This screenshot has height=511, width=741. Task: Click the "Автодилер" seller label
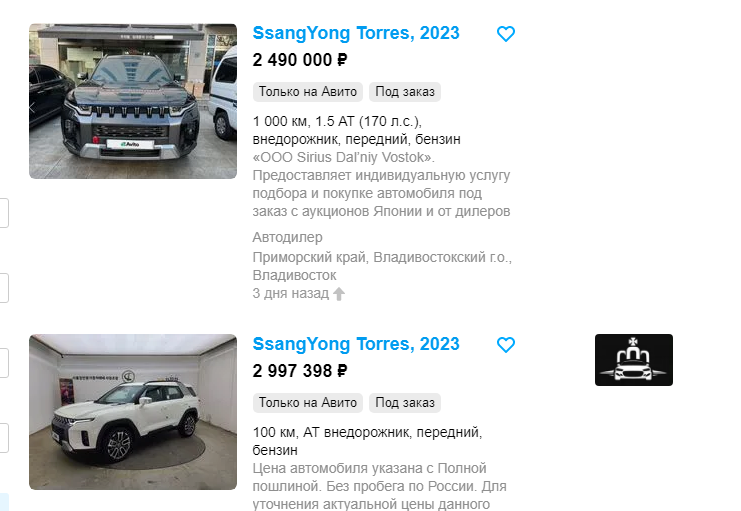click(287, 237)
